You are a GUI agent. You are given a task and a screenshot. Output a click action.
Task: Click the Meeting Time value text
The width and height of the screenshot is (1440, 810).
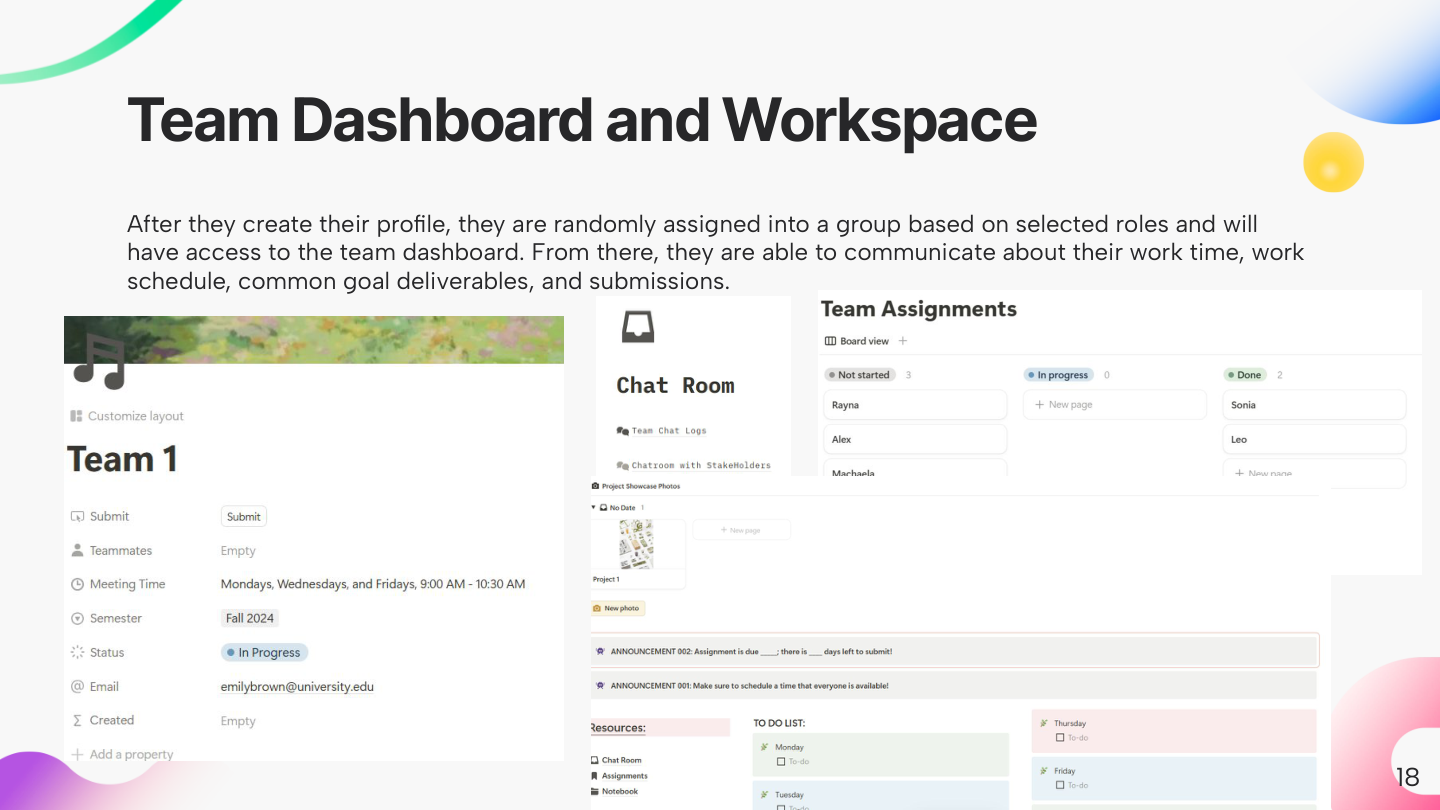pyautogui.click(x=373, y=584)
